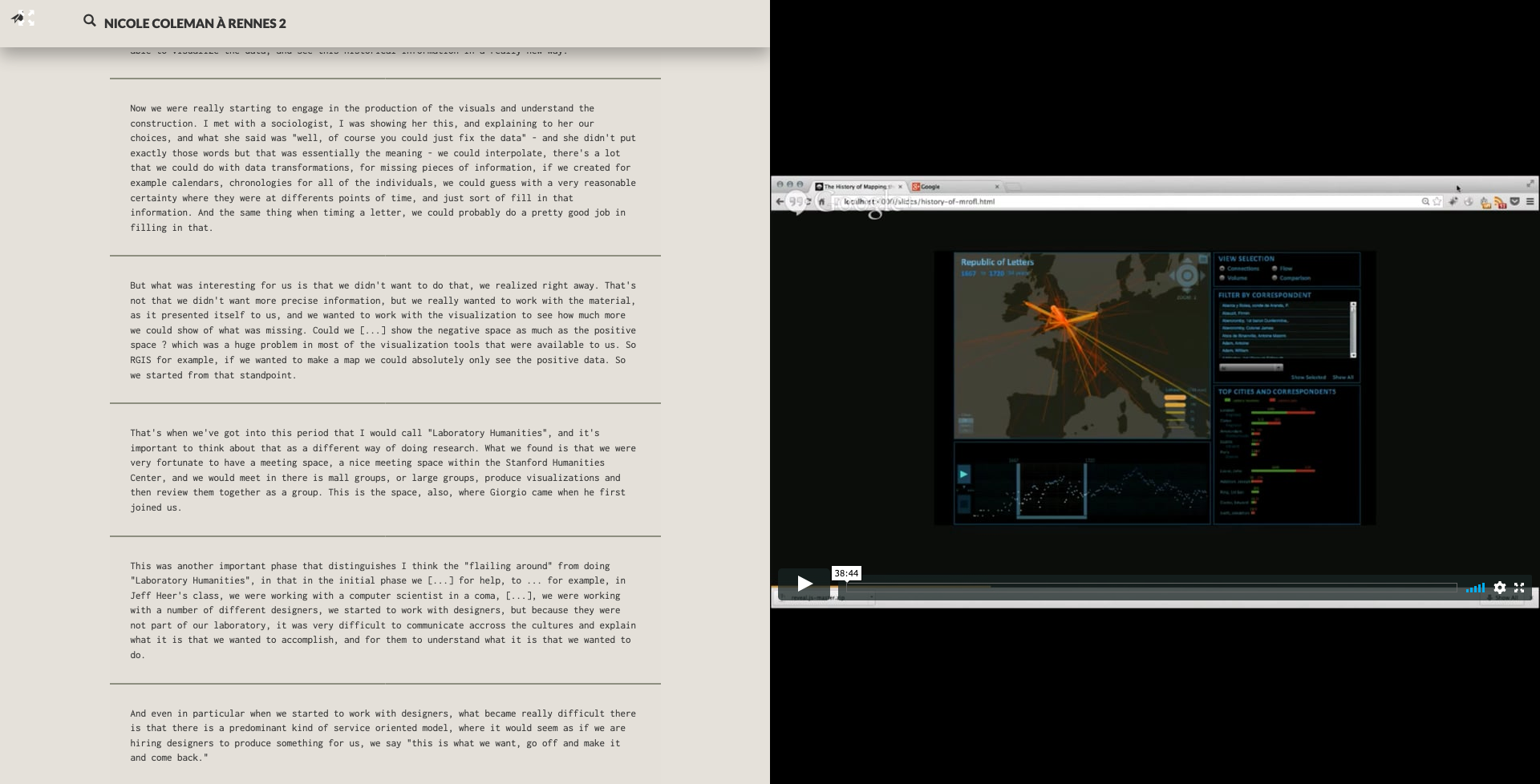Image resolution: width=1540 pixels, height=784 pixels.
Task: Click the site logo icon at top left
Action: pos(22,18)
